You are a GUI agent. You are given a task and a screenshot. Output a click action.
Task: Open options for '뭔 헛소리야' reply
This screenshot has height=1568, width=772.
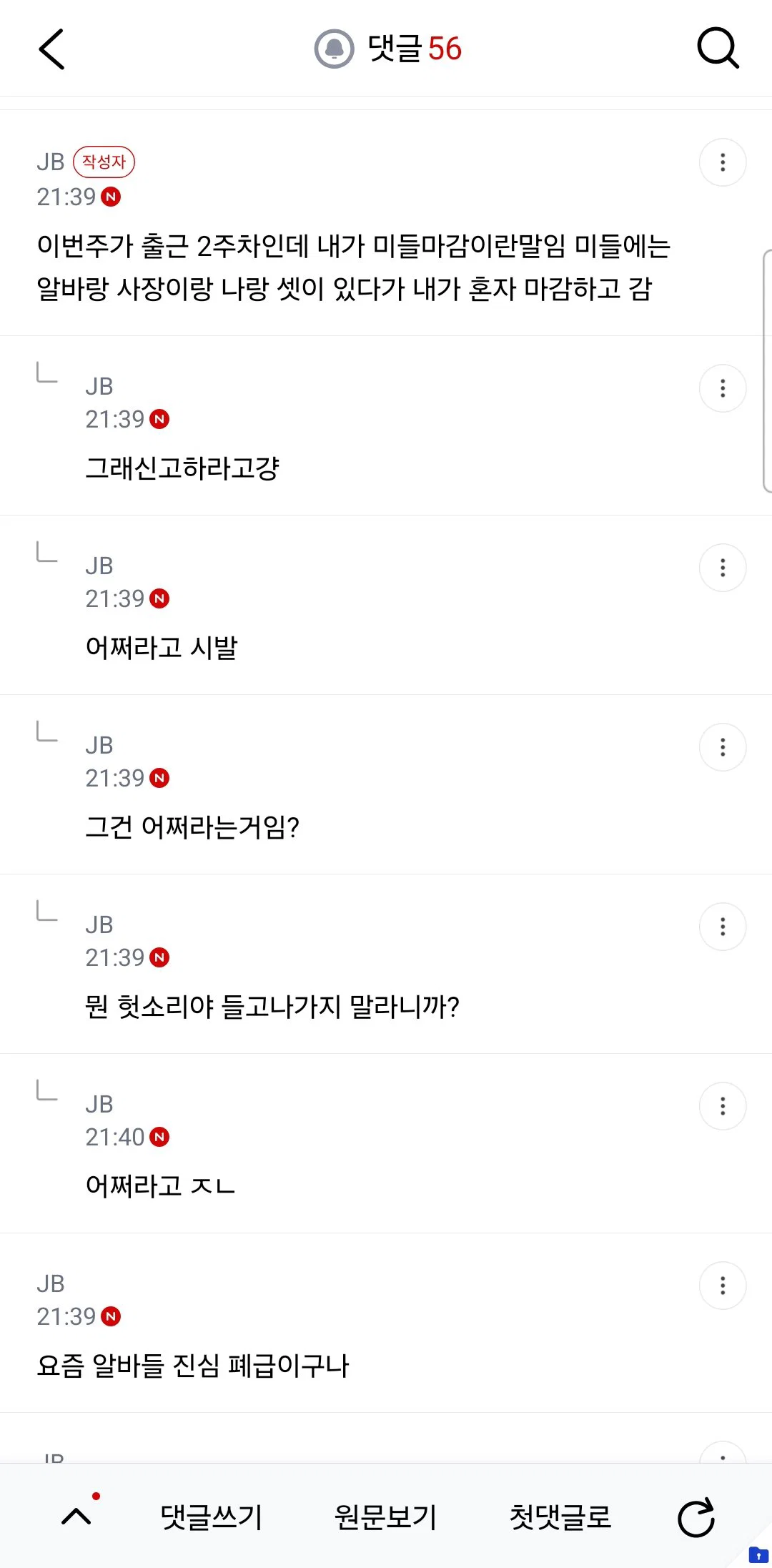pyautogui.click(x=723, y=927)
